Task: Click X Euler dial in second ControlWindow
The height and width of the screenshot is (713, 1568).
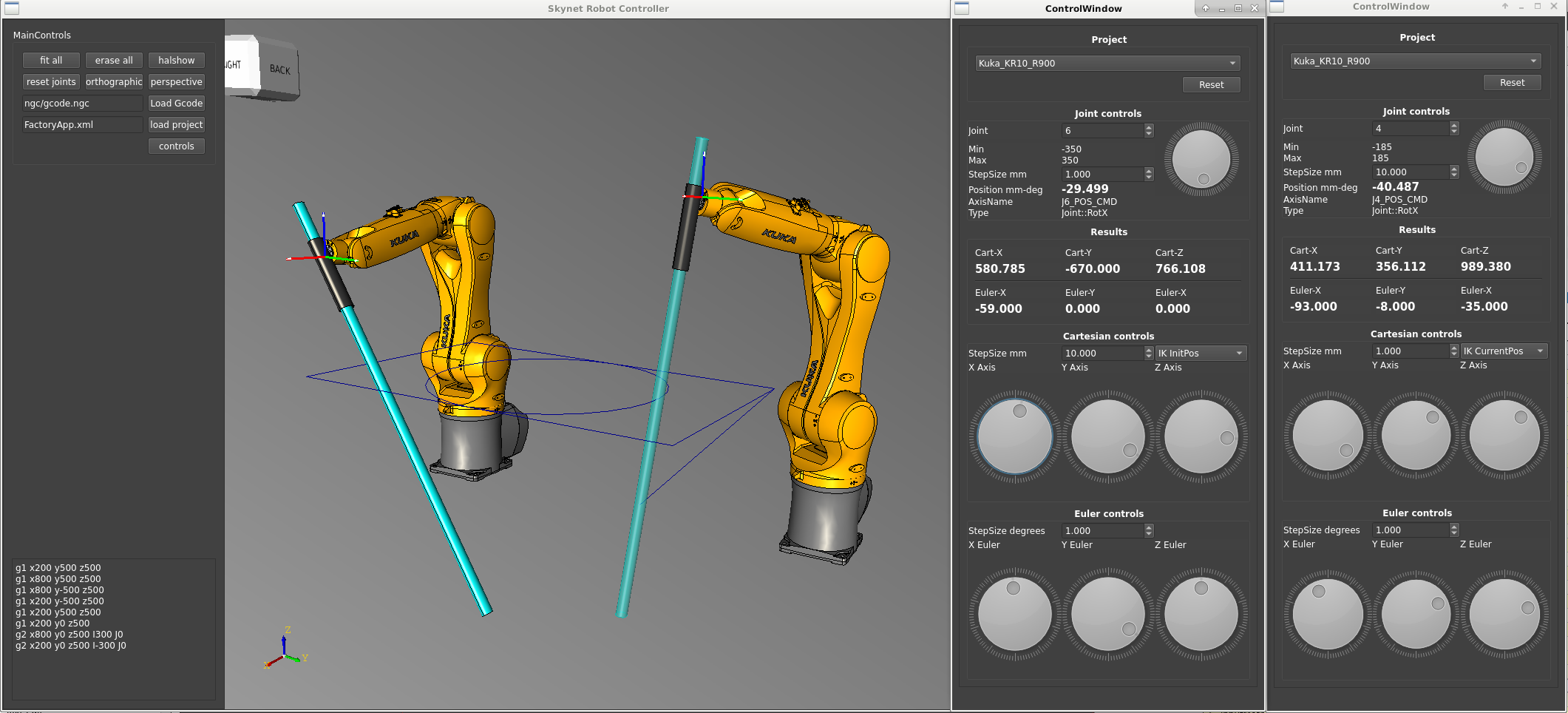Action: point(1328,614)
